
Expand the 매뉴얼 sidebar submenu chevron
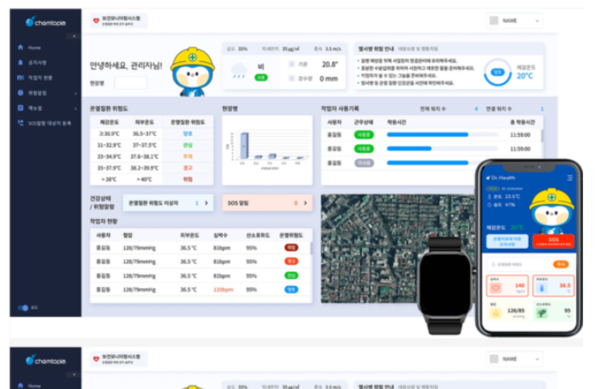click(75, 109)
